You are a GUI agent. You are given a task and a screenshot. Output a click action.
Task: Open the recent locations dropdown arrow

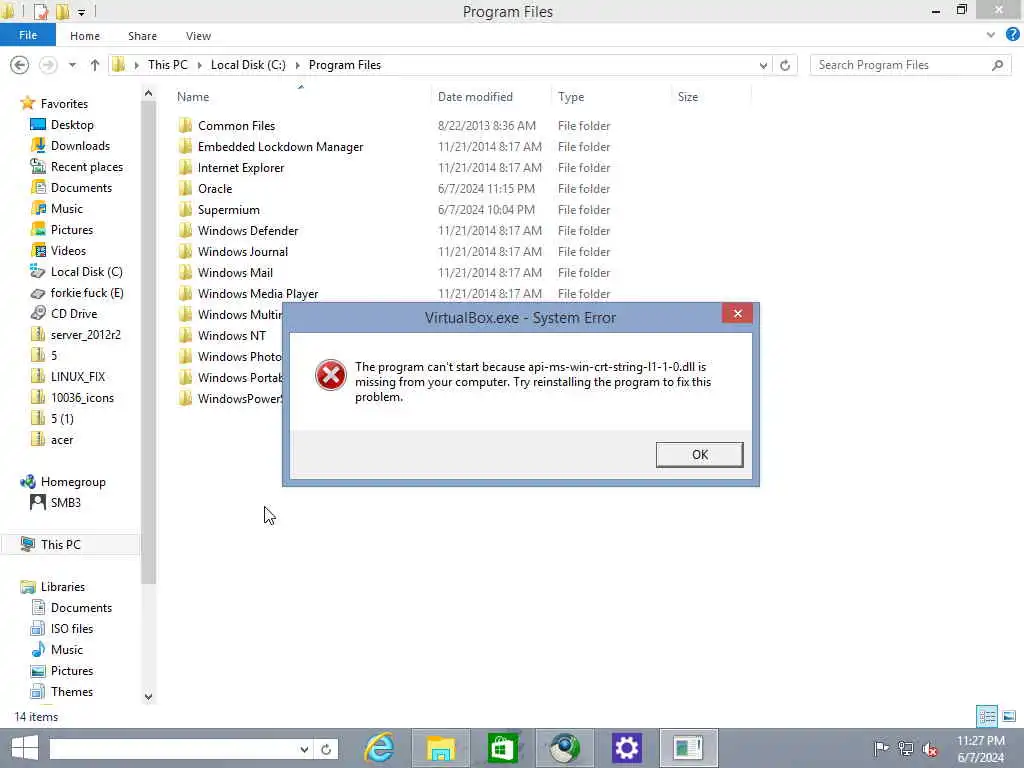click(72, 65)
